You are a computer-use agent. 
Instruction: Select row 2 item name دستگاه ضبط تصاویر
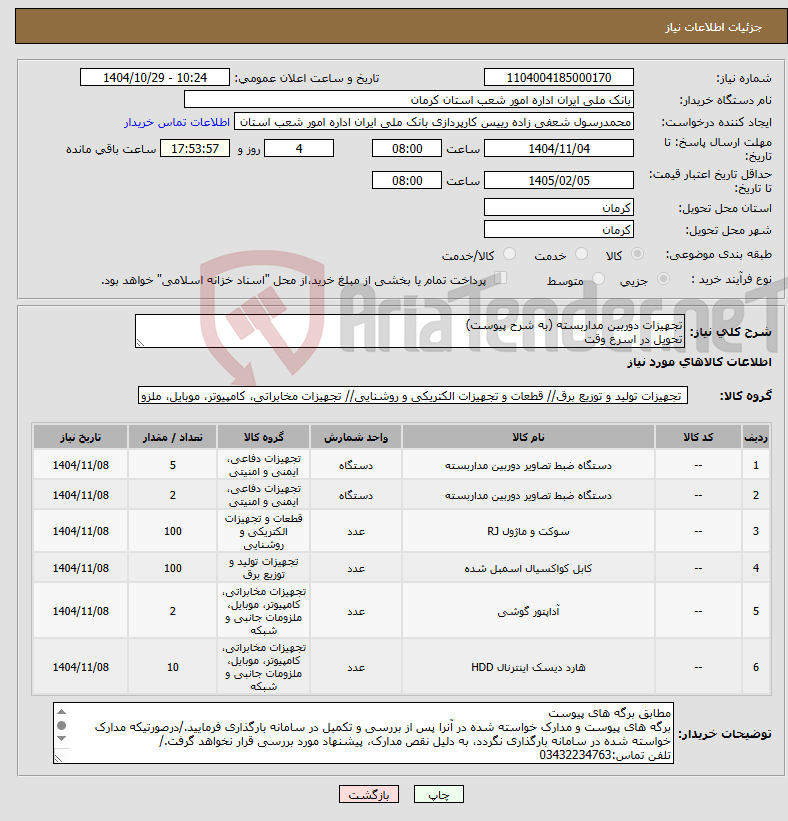click(x=528, y=495)
